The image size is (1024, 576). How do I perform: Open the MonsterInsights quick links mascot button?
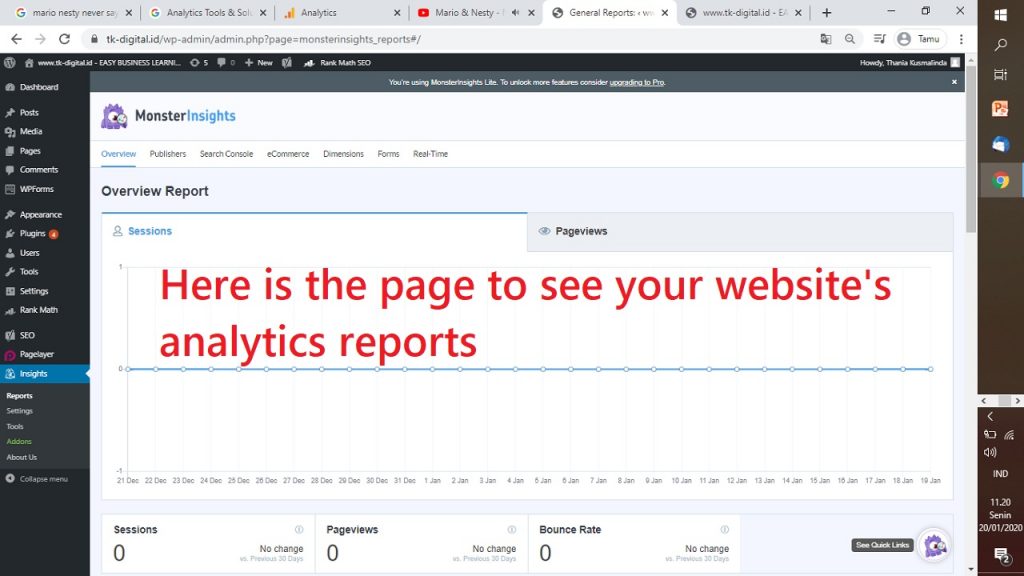pyautogui.click(x=934, y=545)
